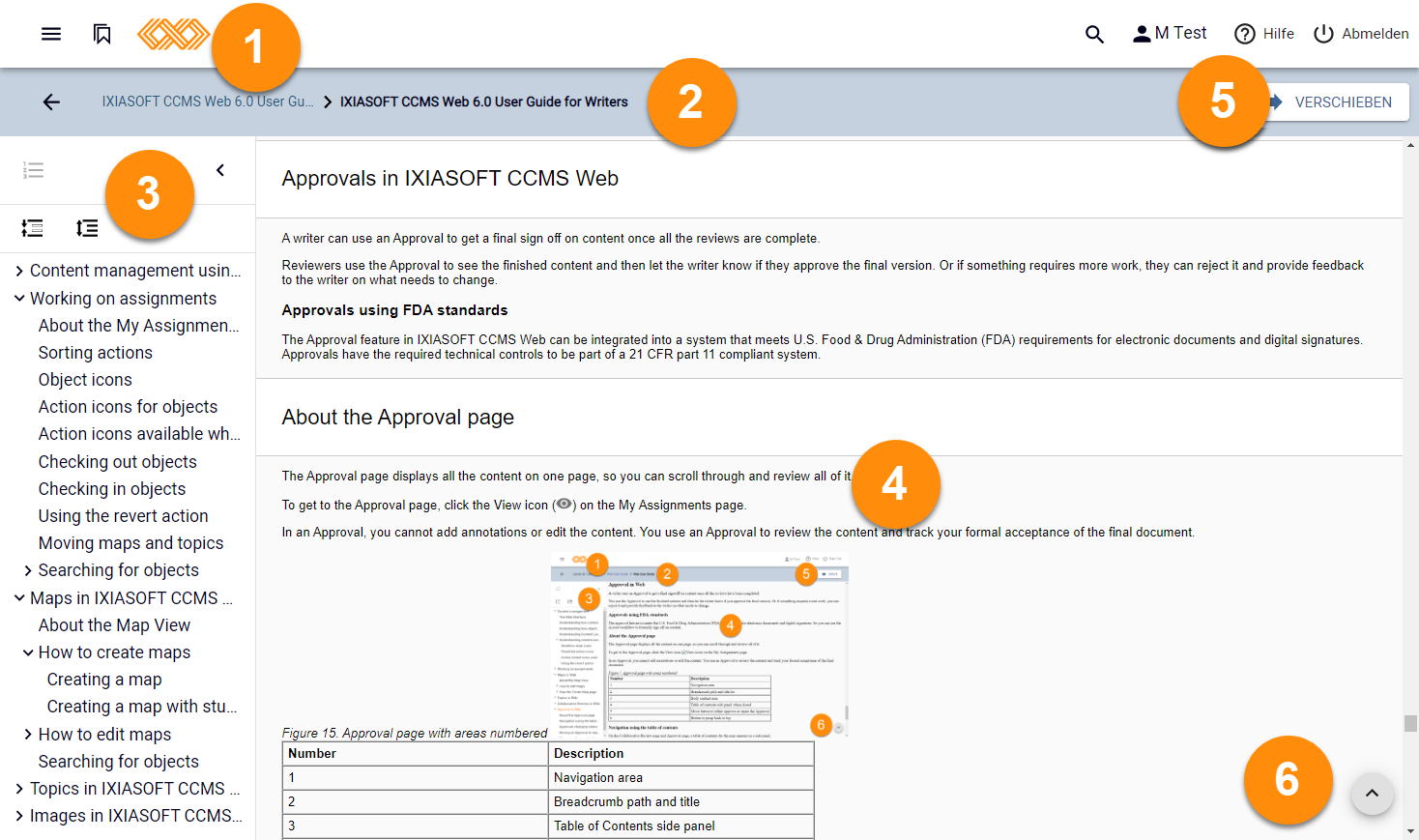
Task: Collapse the table of contents side panel
Action: (x=220, y=170)
